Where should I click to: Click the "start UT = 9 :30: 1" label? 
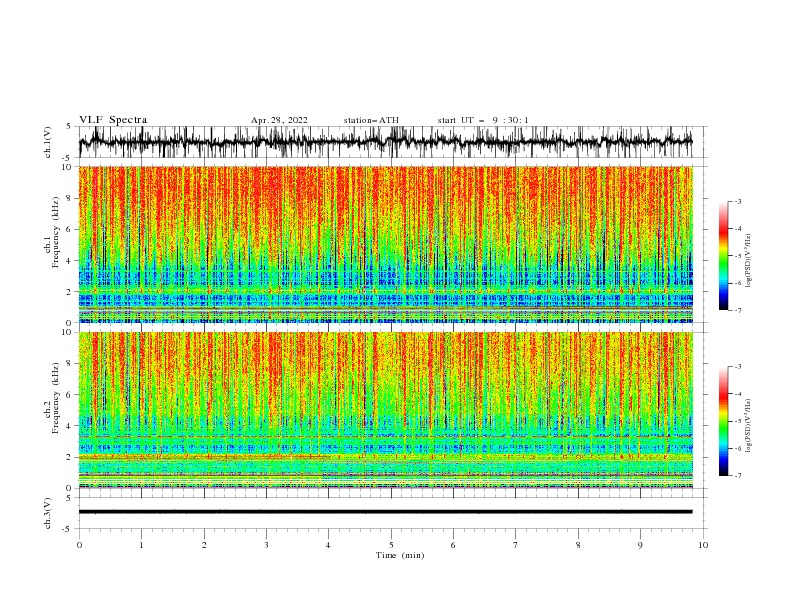tap(483, 120)
